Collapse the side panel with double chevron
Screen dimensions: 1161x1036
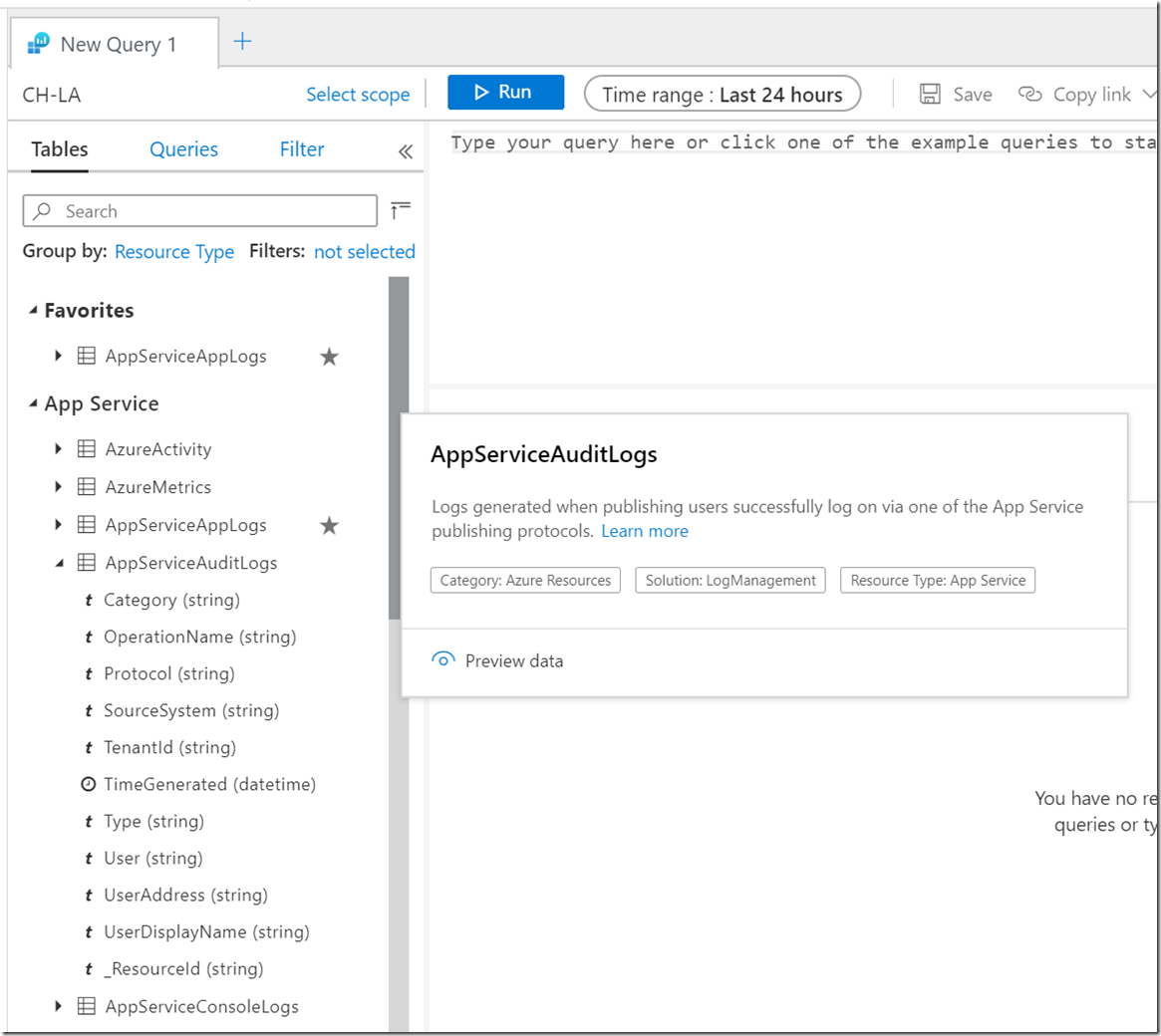(x=405, y=151)
